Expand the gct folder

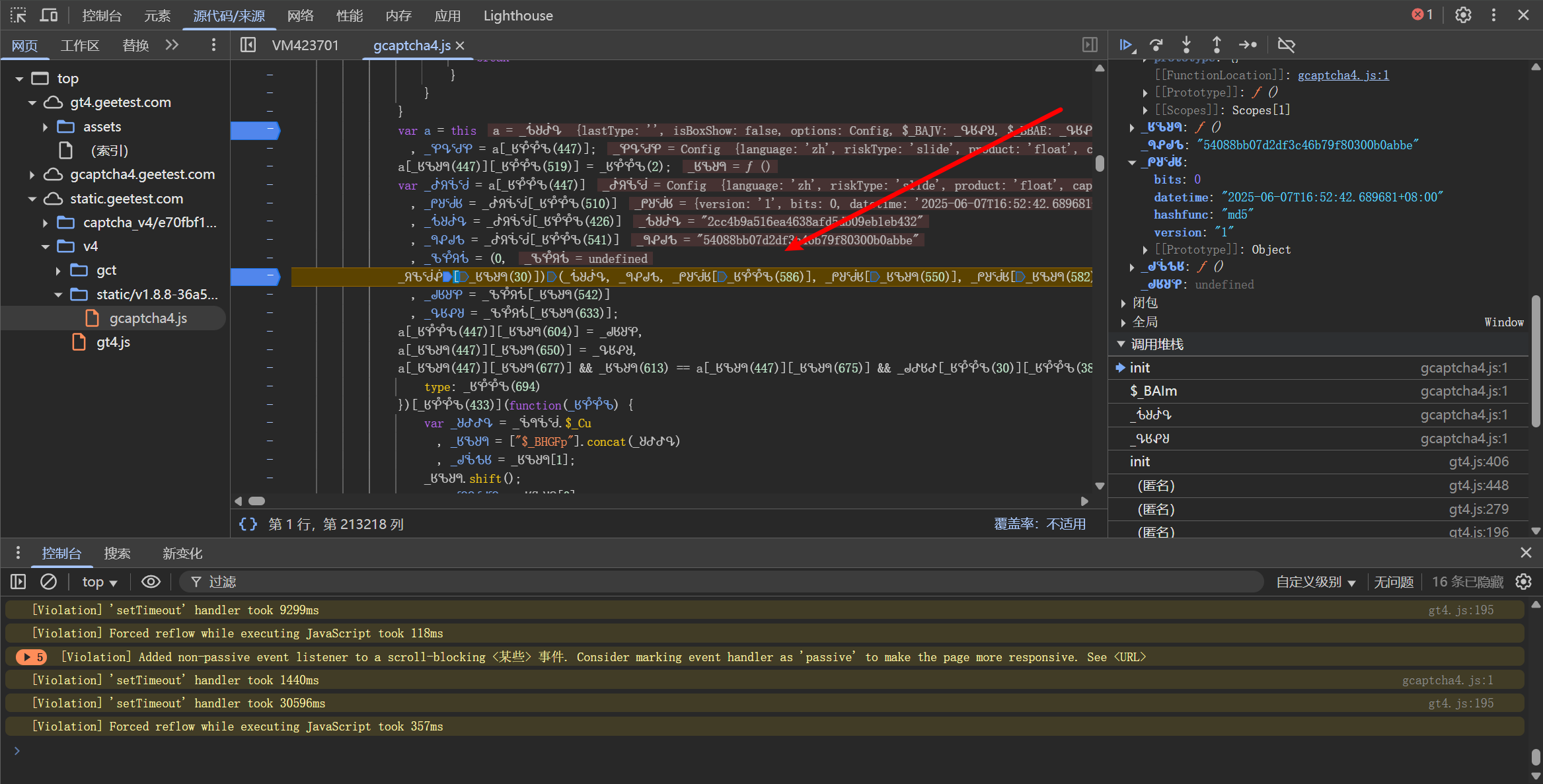click(x=58, y=271)
